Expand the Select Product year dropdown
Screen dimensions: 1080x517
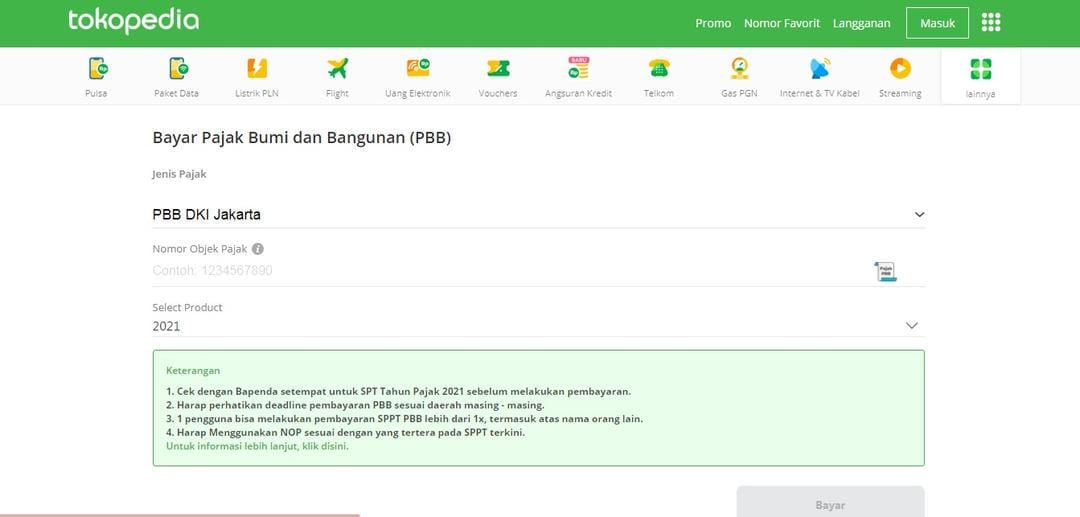point(538,326)
